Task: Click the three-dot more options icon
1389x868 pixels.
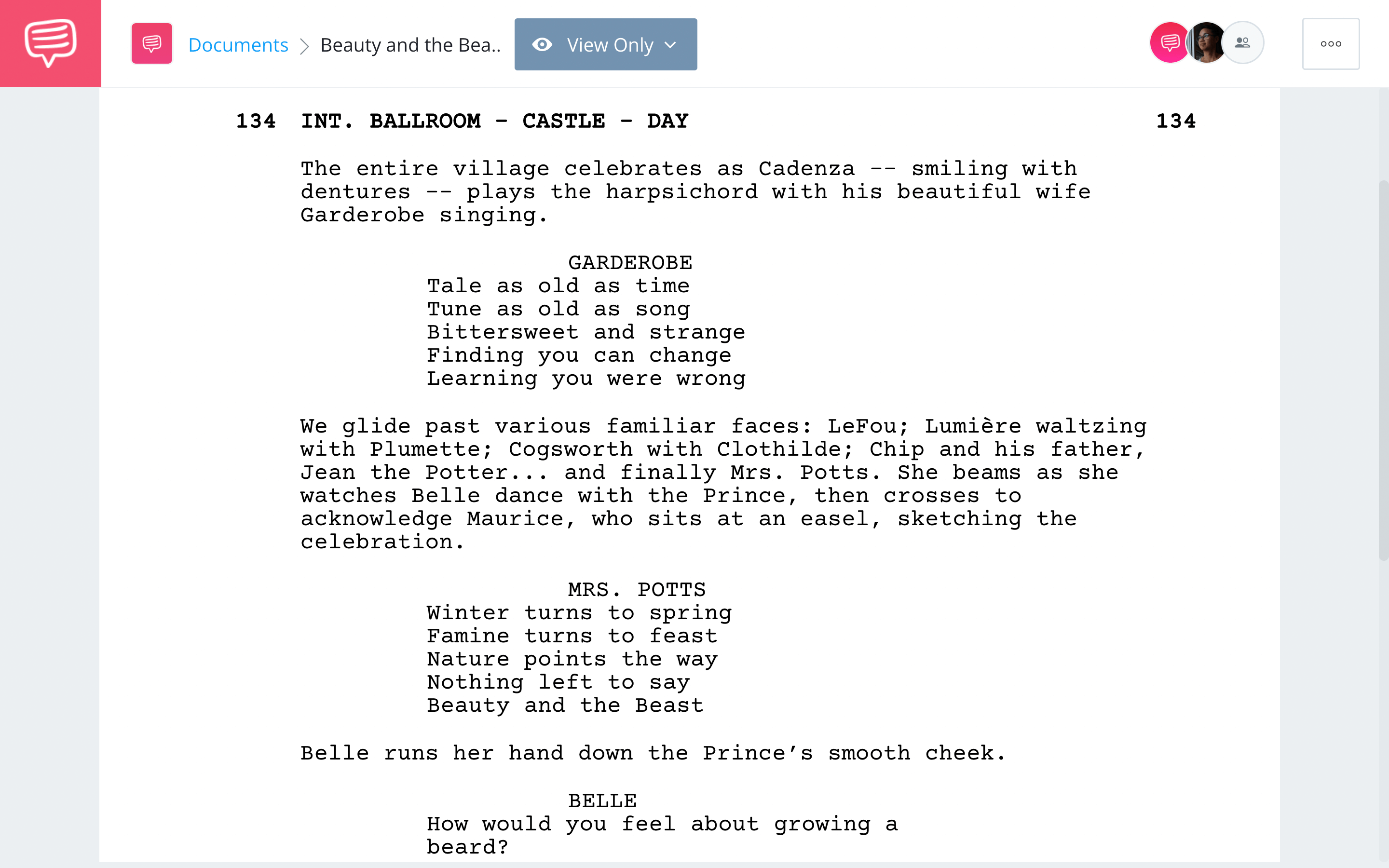Action: [x=1331, y=43]
